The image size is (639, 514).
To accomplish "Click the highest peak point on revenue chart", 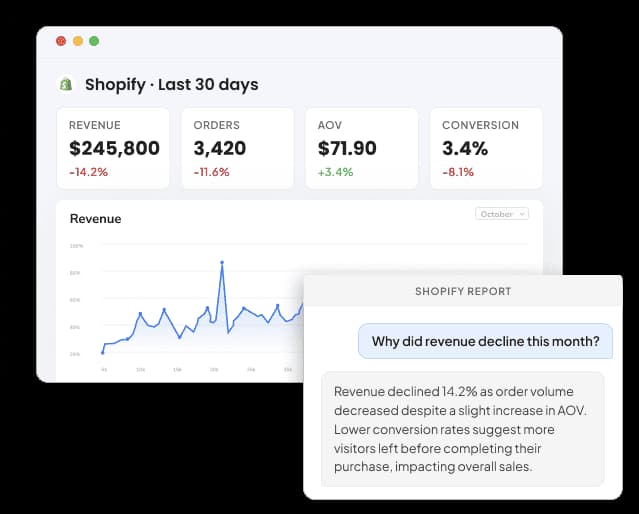I will click(x=222, y=263).
